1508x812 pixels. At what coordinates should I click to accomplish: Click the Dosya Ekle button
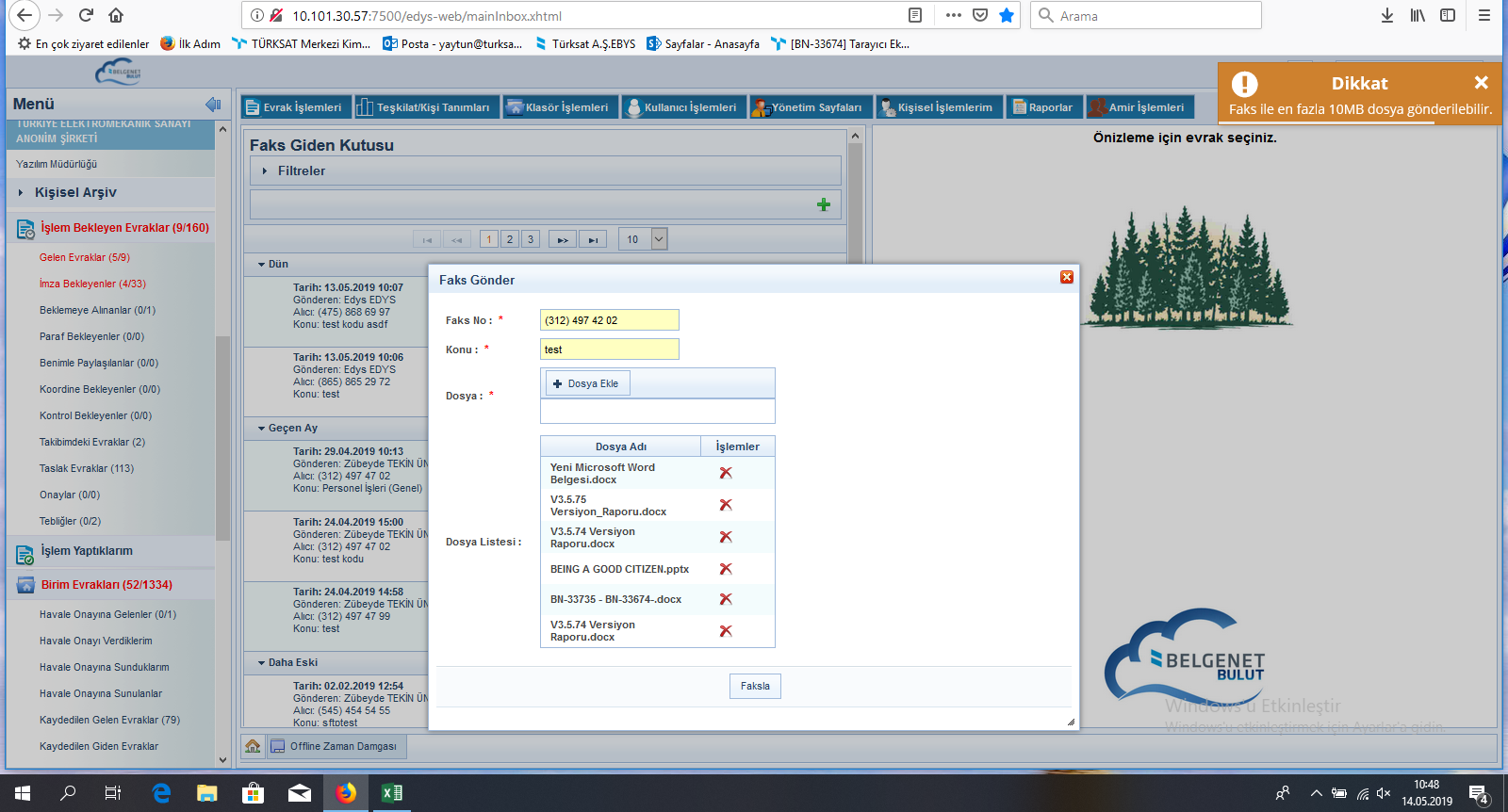click(x=587, y=383)
